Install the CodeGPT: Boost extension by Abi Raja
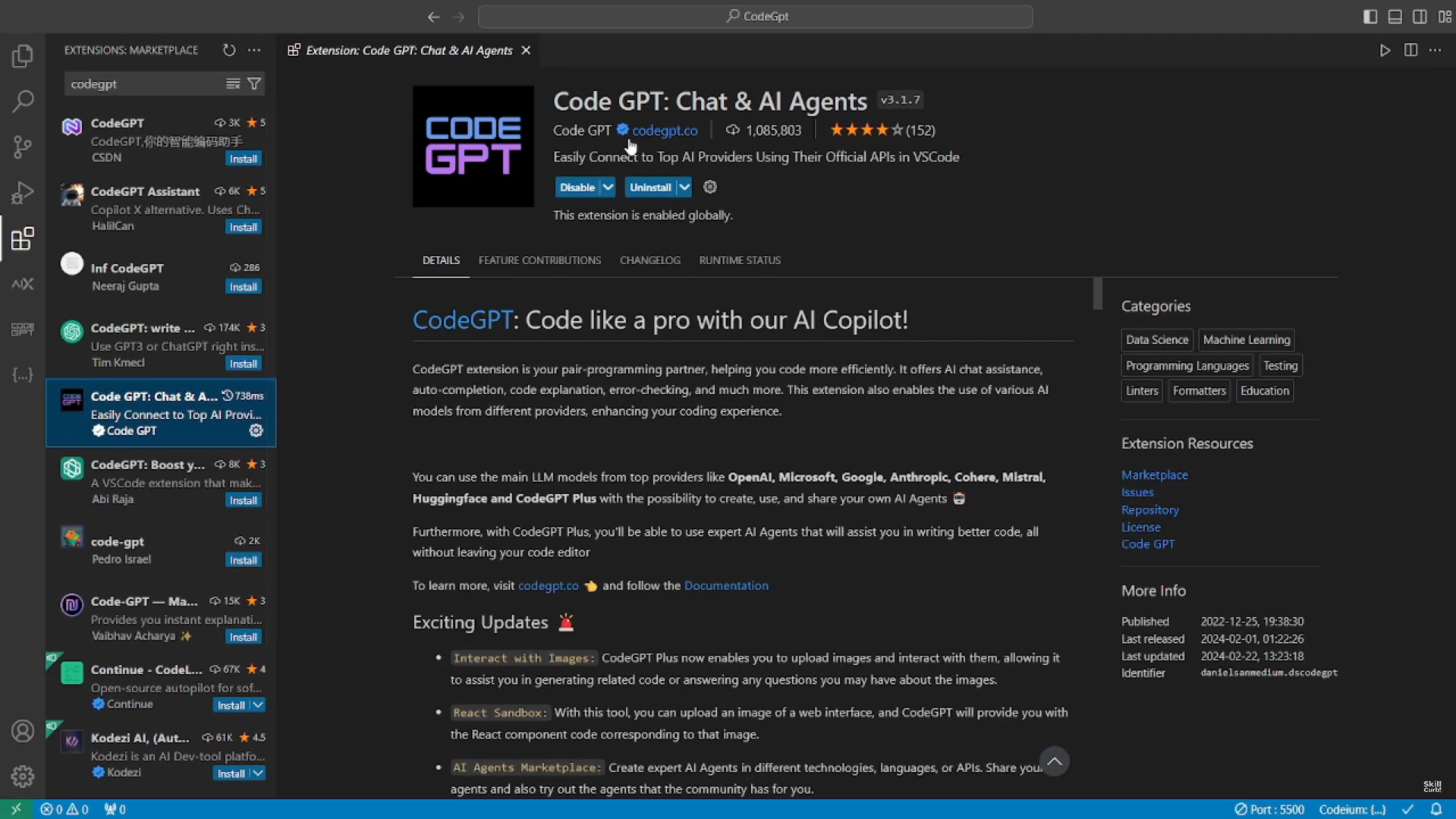This screenshot has height=819, width=1456. 244,500
